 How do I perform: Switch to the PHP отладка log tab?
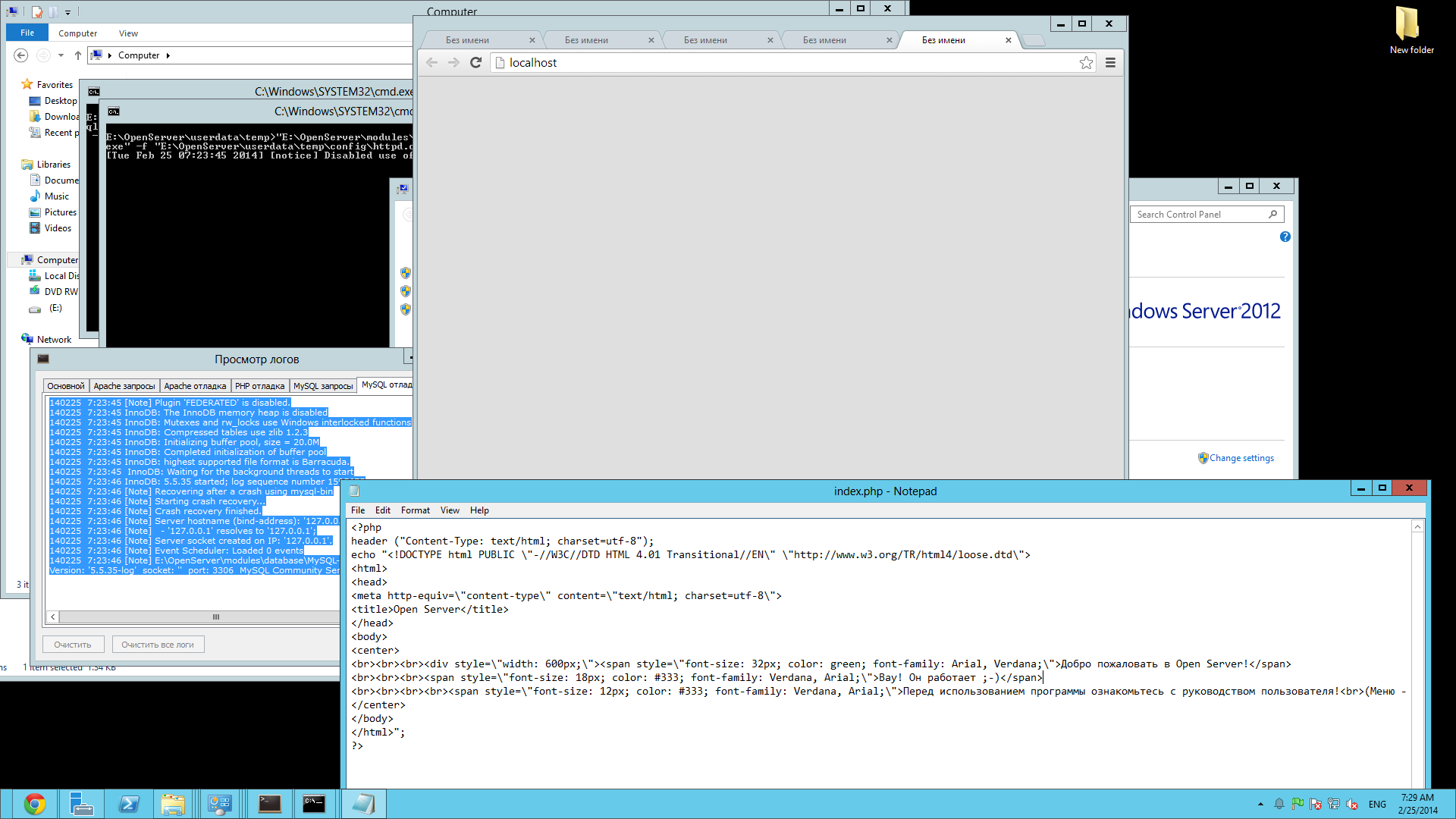pos(259,386)
